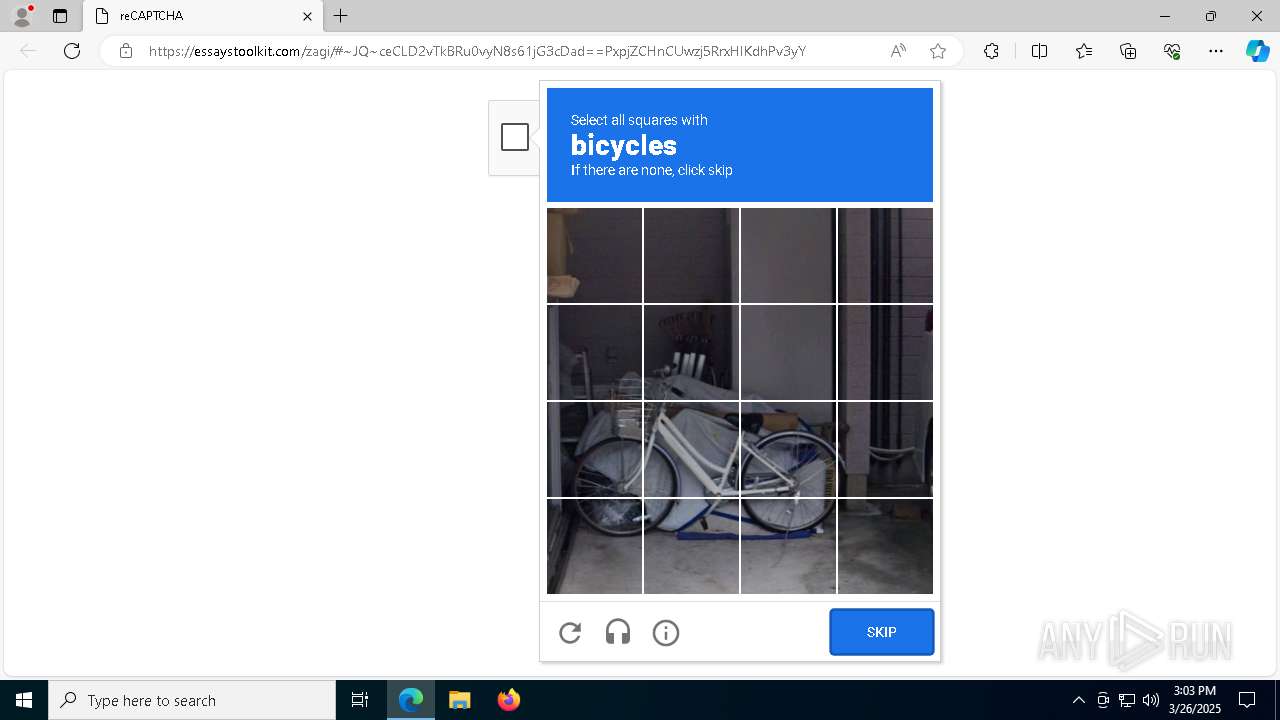This screenshot has height=720, width=1280.
Task: Open the tab actions menu icon
Action: pos(60,16)
